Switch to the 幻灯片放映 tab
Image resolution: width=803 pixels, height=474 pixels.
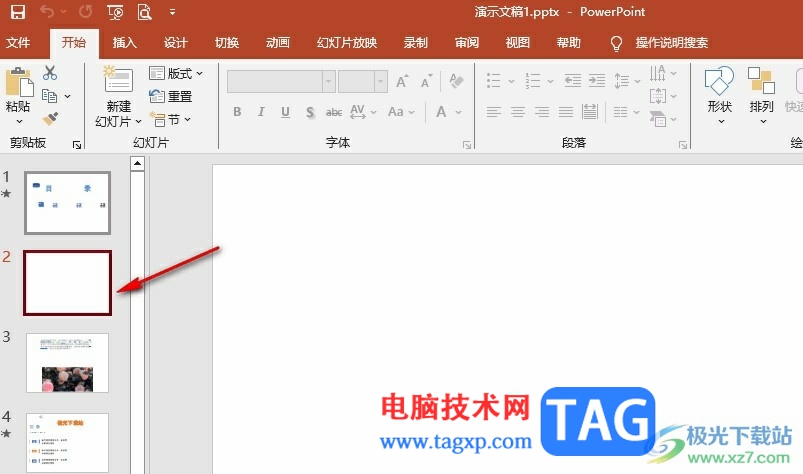click(347, 42)
